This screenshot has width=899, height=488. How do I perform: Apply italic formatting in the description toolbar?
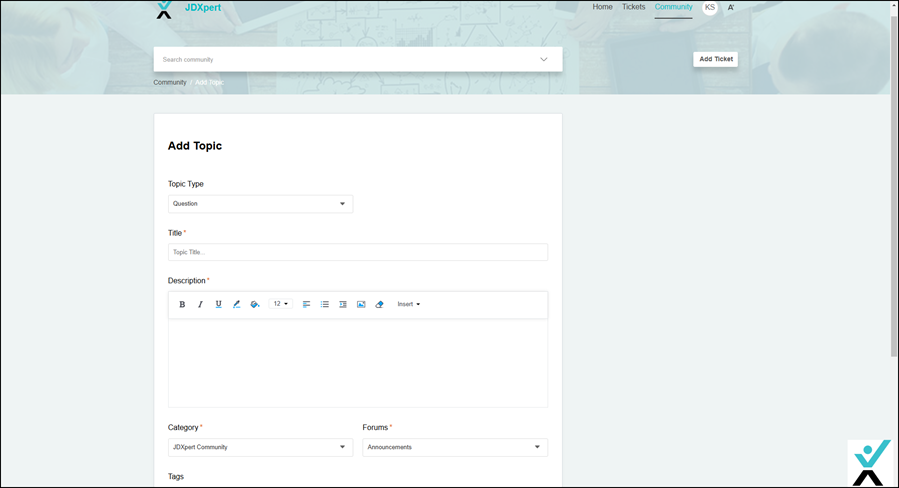point(200,304)
